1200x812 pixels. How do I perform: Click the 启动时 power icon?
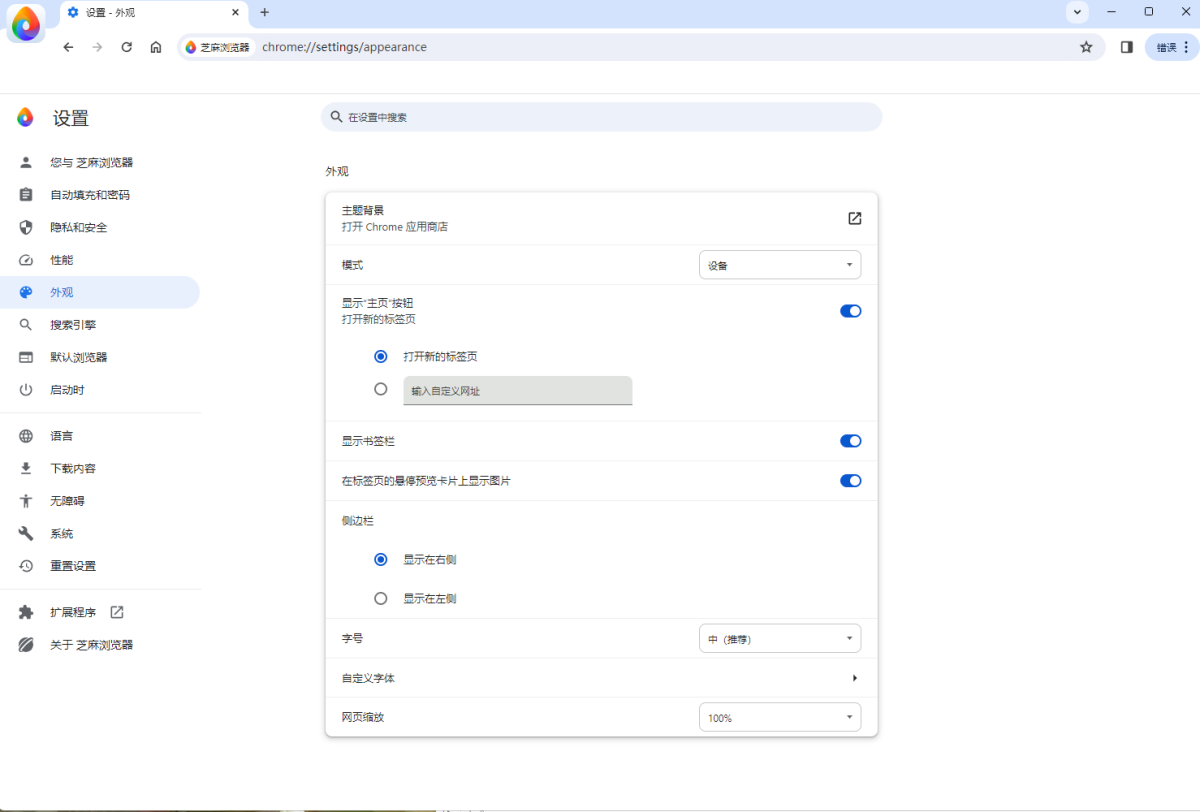point(25,389)
